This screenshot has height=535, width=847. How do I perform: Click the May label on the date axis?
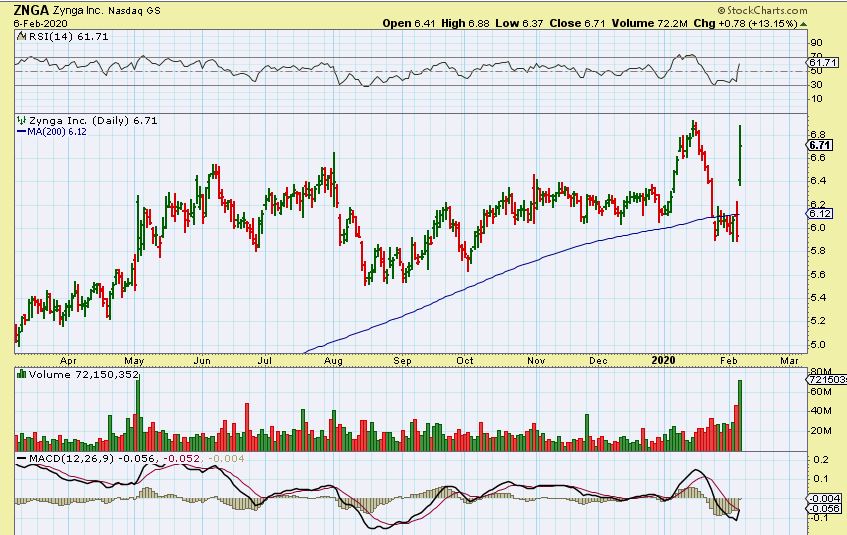(134, 361)
